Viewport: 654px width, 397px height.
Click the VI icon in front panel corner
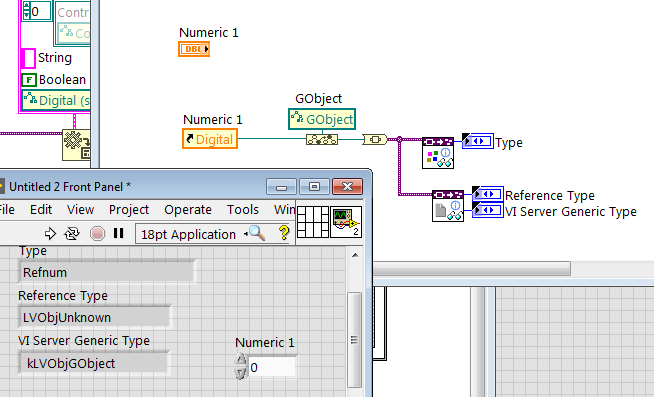[346, 222]
